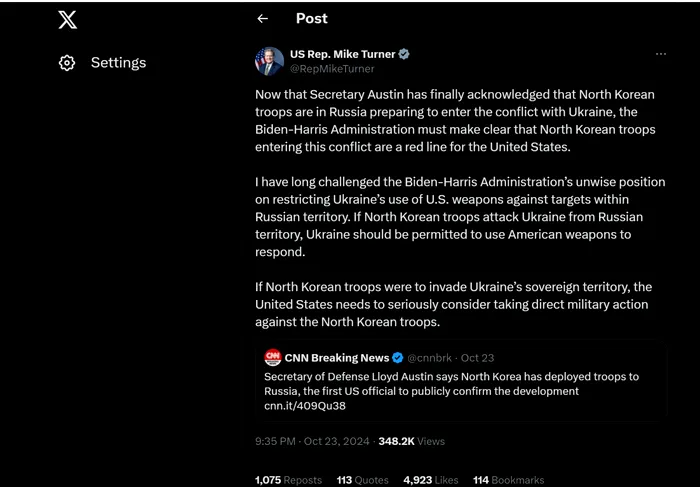Image resolution: width=700 pixels, height=487 pixels.
Task: Click the Settings gear icon
Action: [67, 63]
